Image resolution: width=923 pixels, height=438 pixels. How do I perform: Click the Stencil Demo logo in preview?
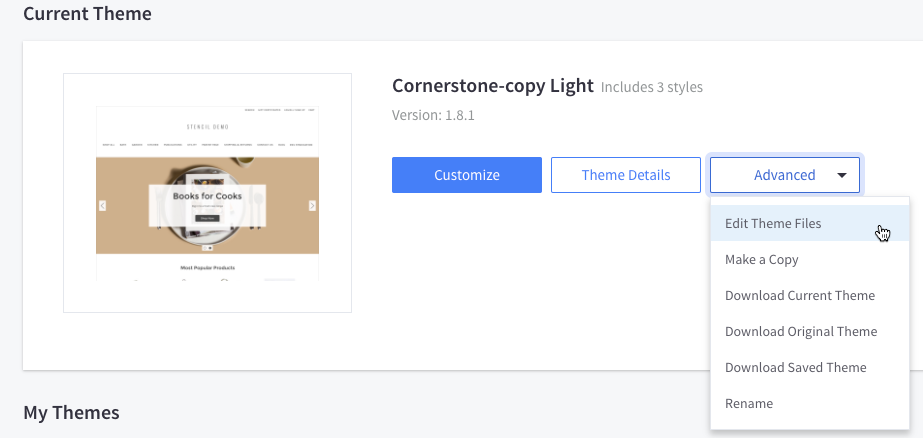click(x=207, y=127)
